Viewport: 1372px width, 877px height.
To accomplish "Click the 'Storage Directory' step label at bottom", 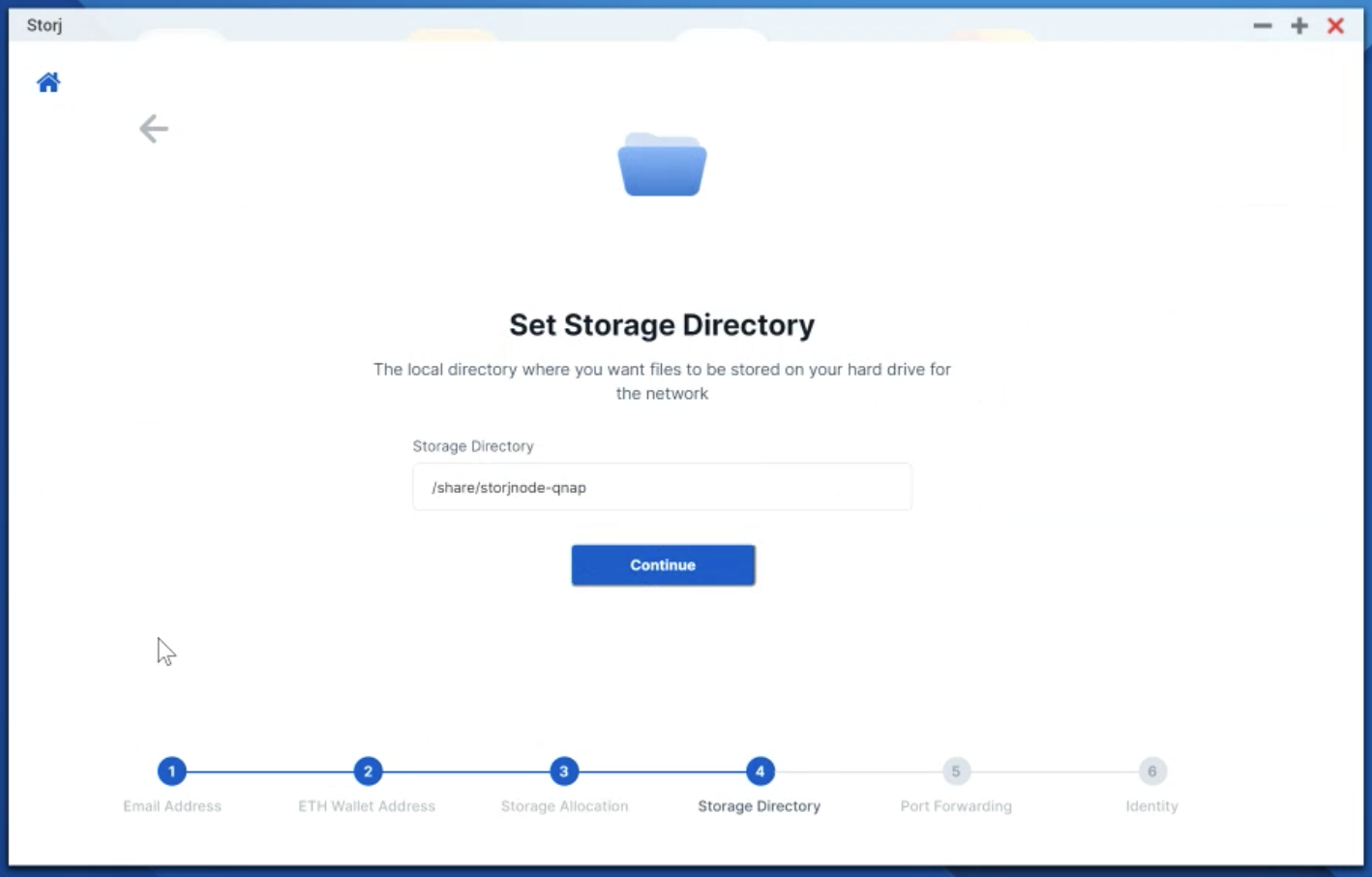I will click(760, 806).
